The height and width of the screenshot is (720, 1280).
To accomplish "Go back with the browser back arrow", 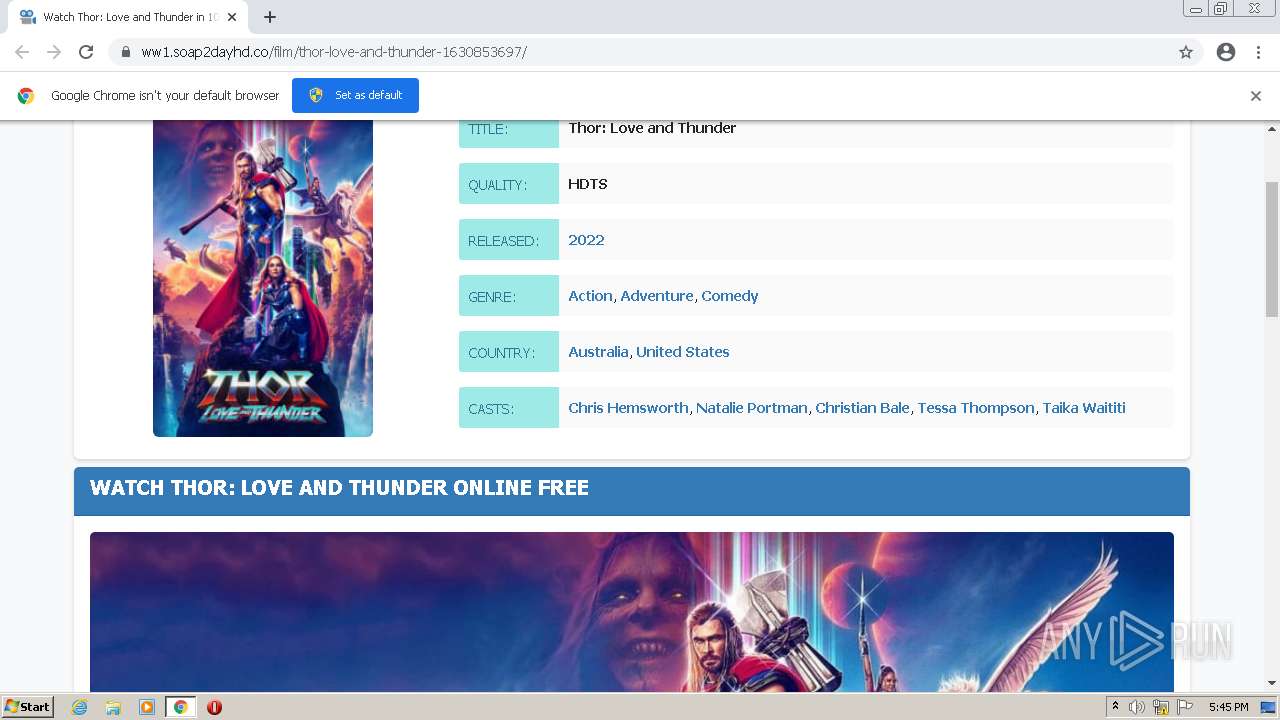I will pos(22,52).
